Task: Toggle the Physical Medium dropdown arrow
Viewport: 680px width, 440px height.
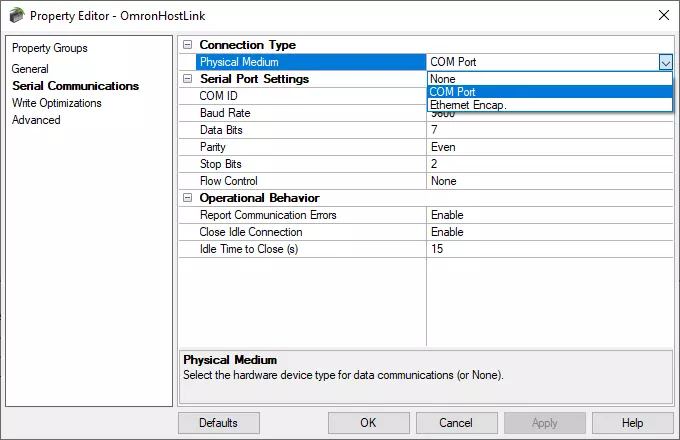Action: point(665,62)
